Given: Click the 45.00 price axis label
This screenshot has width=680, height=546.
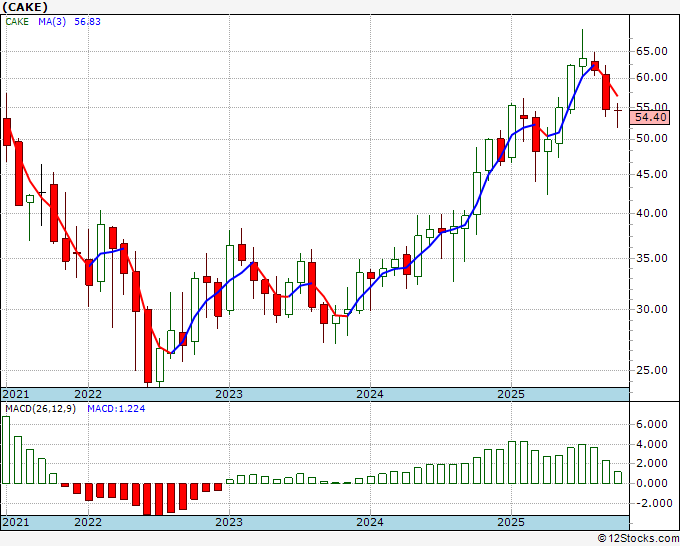Looking at the screenshot, I should 651,174.
